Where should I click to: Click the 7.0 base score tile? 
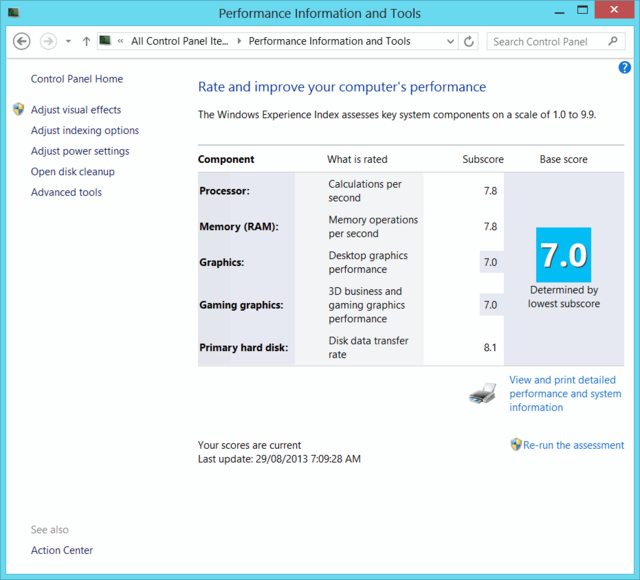tap(563, 255)
